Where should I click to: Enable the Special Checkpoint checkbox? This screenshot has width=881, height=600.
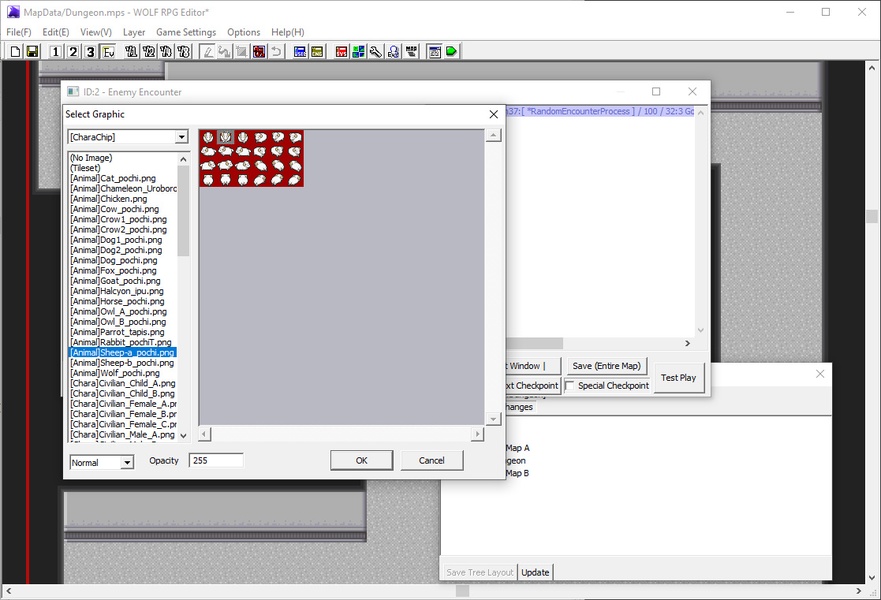(570, 386)
